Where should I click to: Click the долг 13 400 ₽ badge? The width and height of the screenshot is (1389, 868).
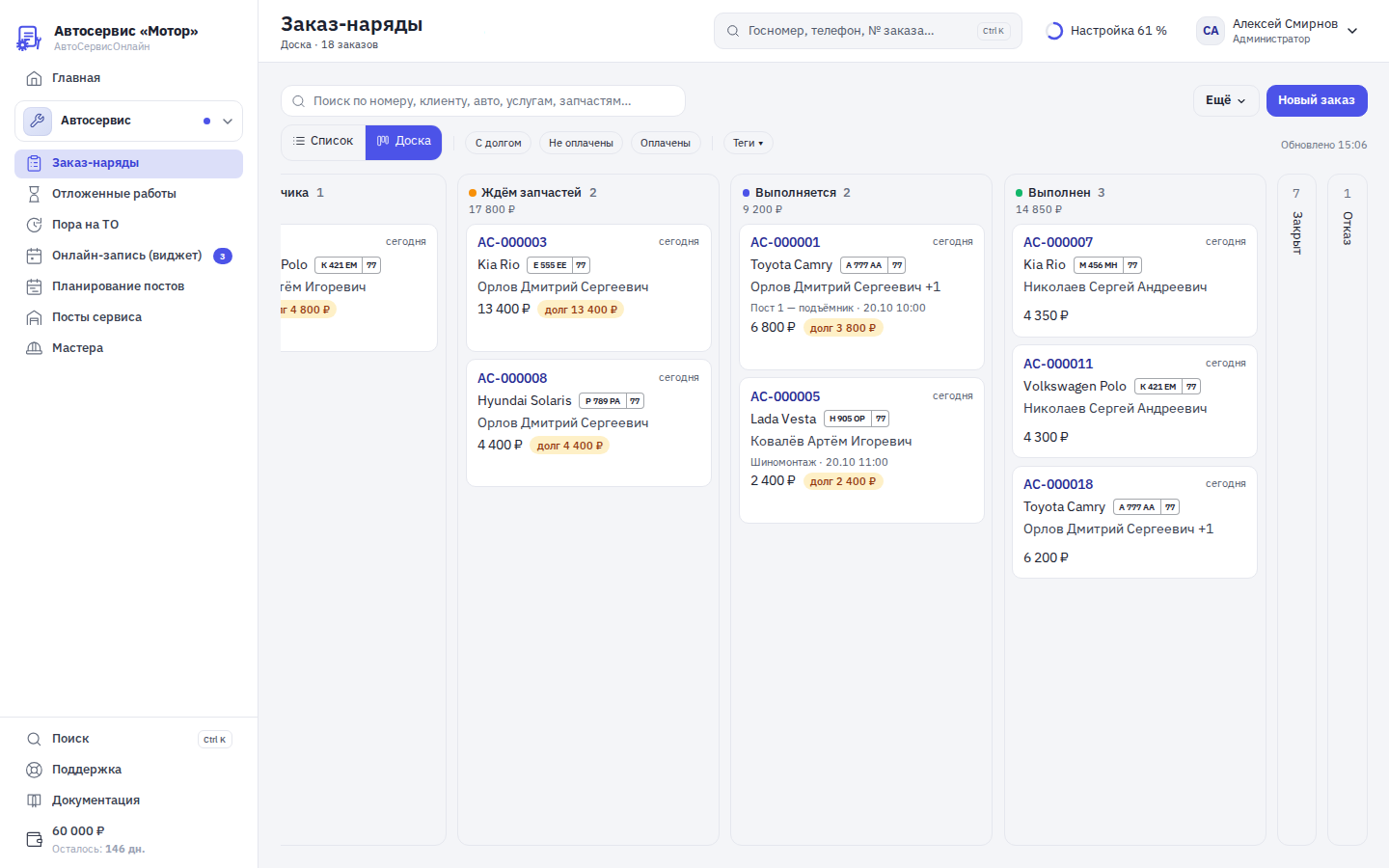tap(581, 310)
